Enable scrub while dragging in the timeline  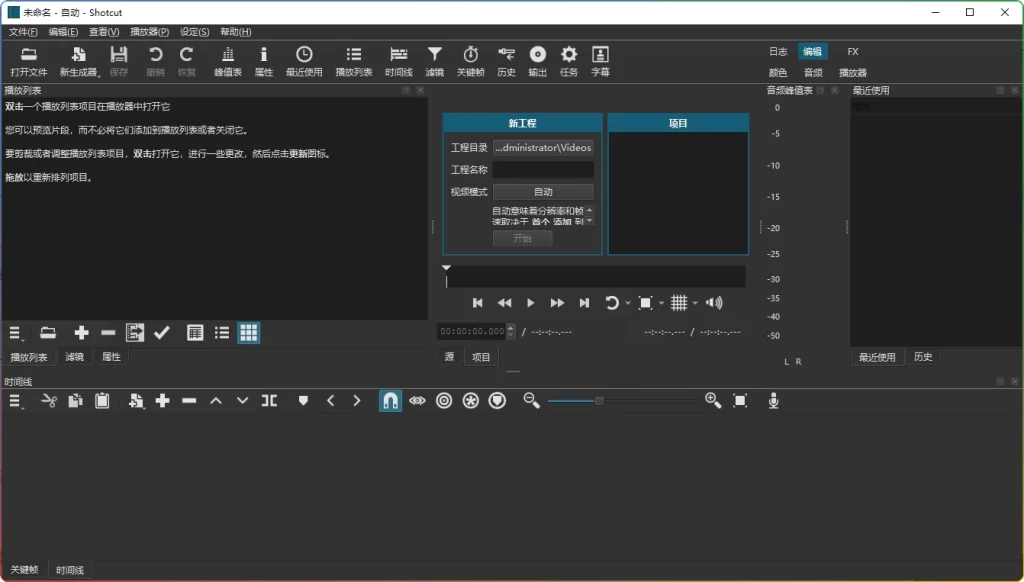[417, 400]
